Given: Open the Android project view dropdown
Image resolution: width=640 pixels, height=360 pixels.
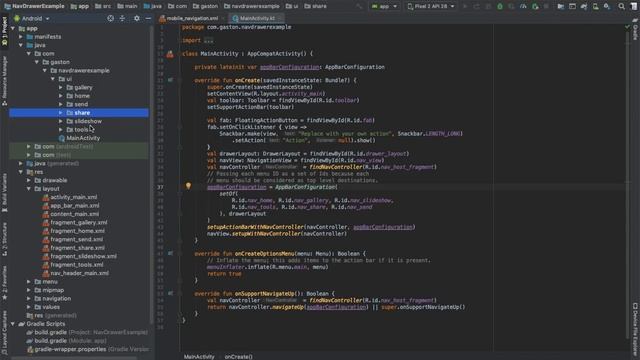Looking at the screenshot, I should [32, 18].
